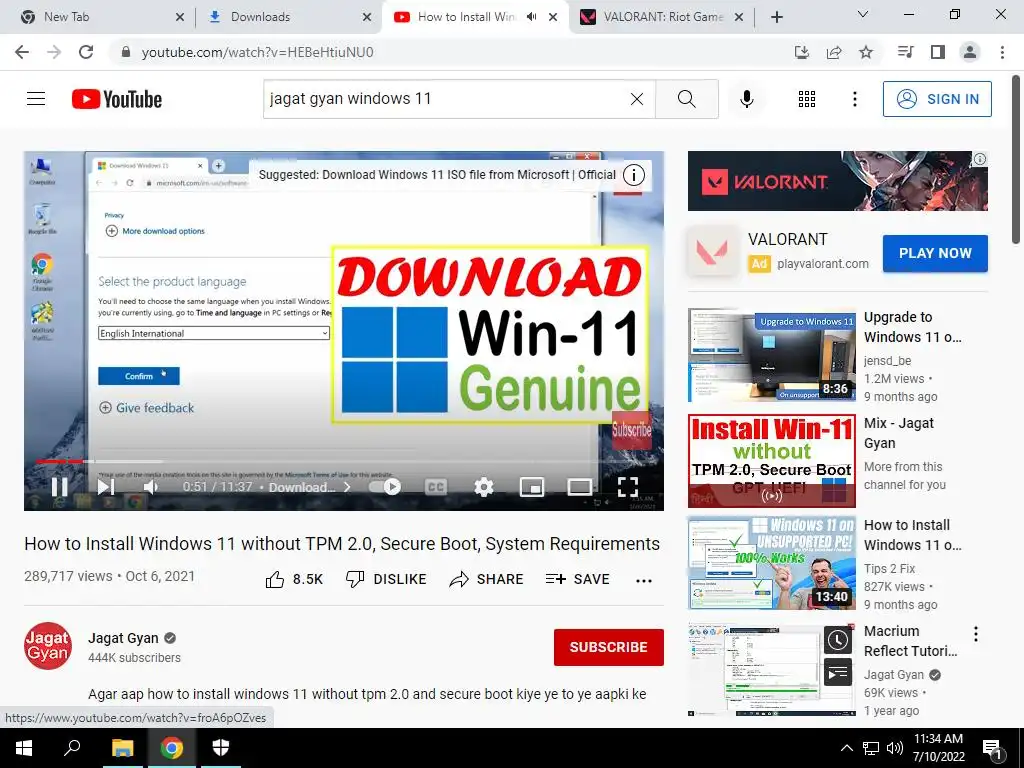The width and height of the screenshot is (1024, 768).
Task: Switch to the New Tab browser tab
Action: [98, 17]
